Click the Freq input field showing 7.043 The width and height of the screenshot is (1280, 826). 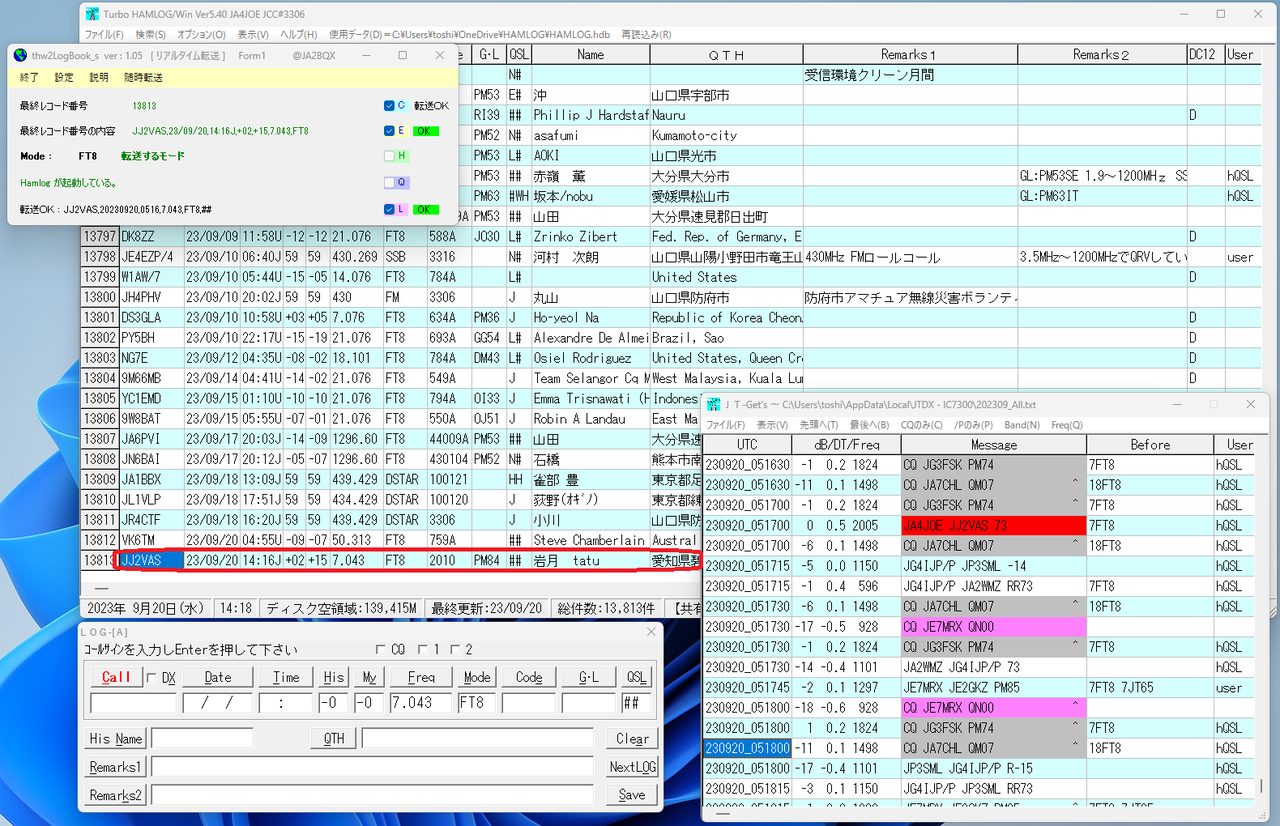pyautogui.click(x=421, y=702)
